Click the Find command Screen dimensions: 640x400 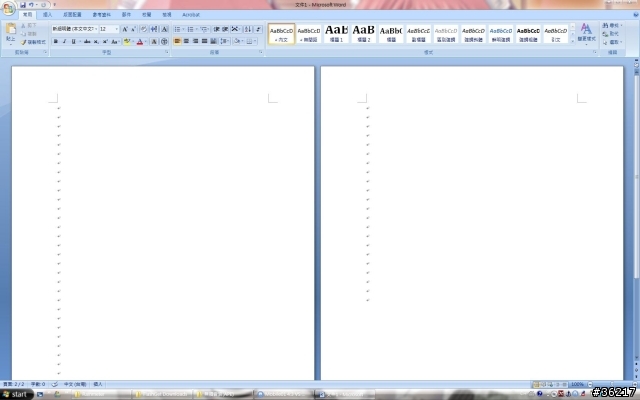point(612,25)
